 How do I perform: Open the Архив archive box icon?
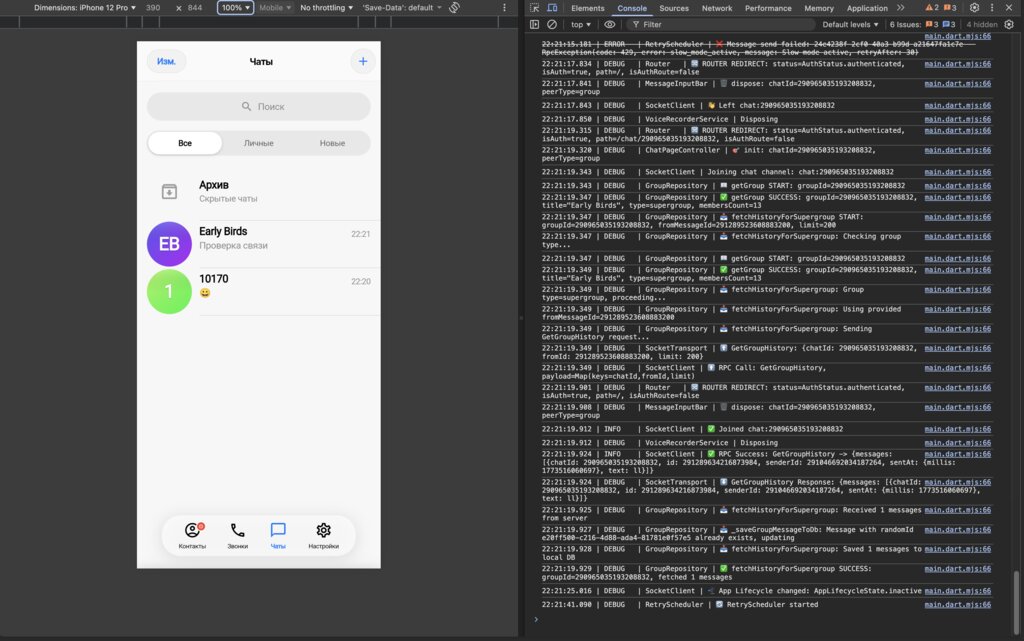click(169, 191)
